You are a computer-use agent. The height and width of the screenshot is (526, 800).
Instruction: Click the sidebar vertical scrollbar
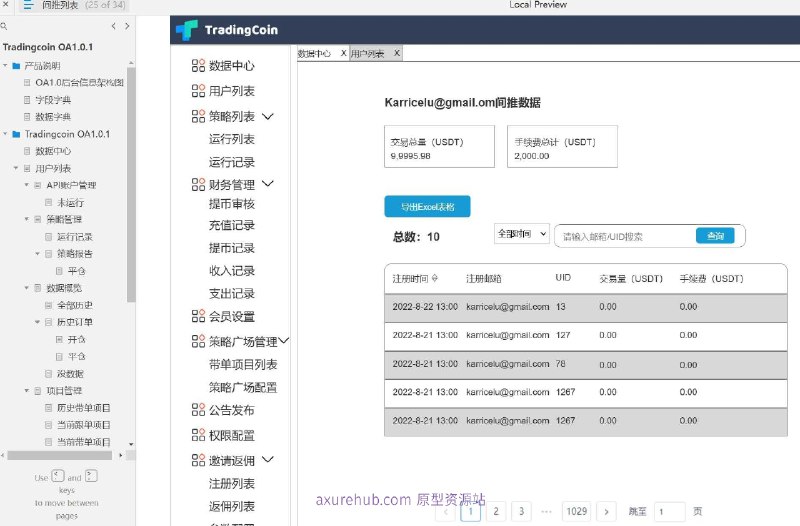click(131, 184)
